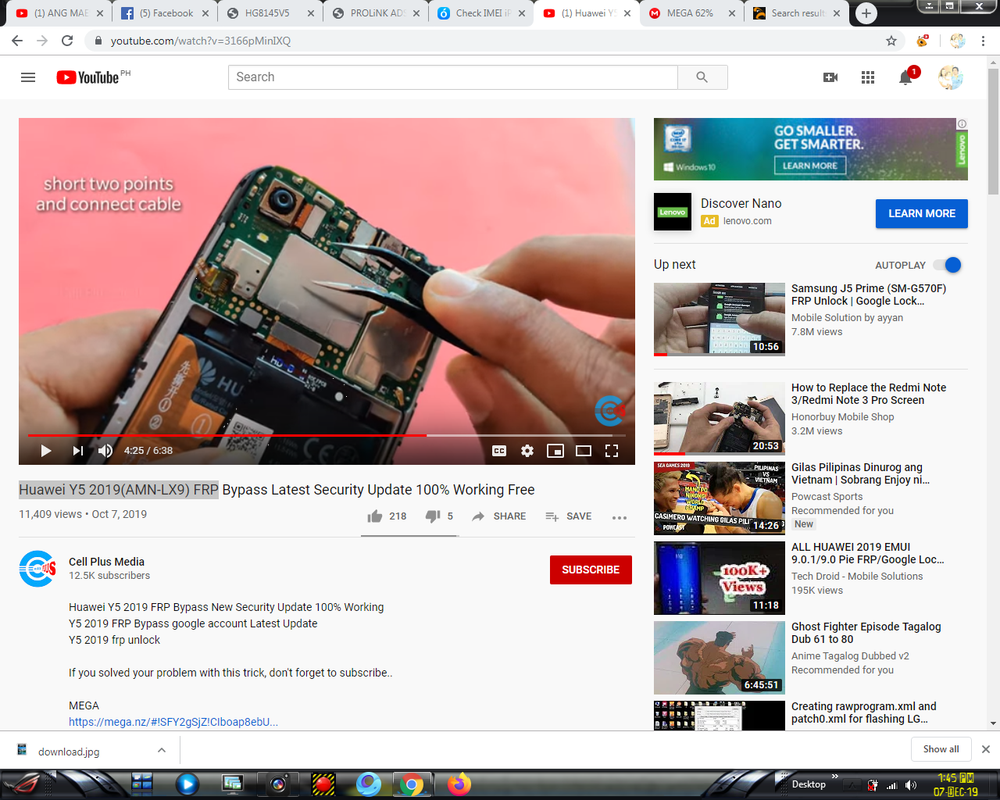Open the new tab plus button

pyautogui.click(x=866, y=13)
